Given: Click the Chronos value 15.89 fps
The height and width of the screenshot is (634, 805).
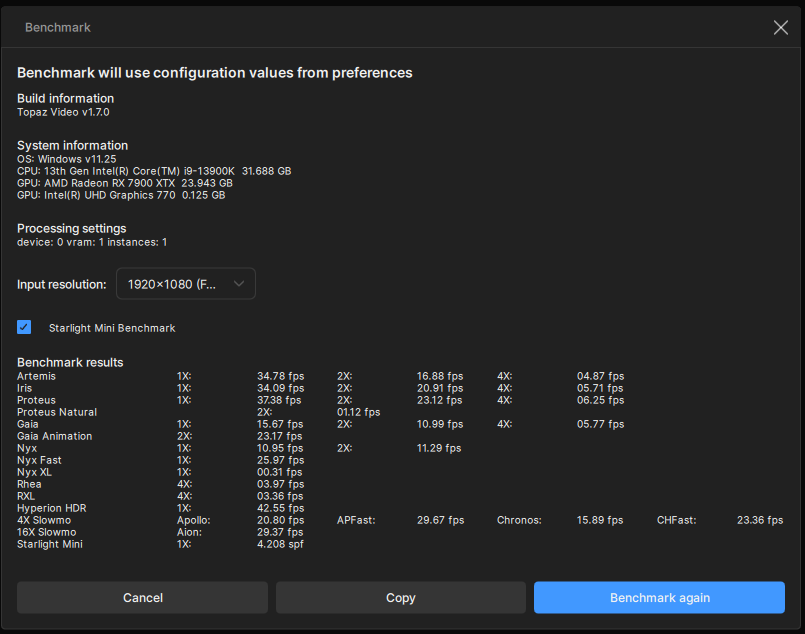Looking at the screenshot, I should tap(600, 520).
